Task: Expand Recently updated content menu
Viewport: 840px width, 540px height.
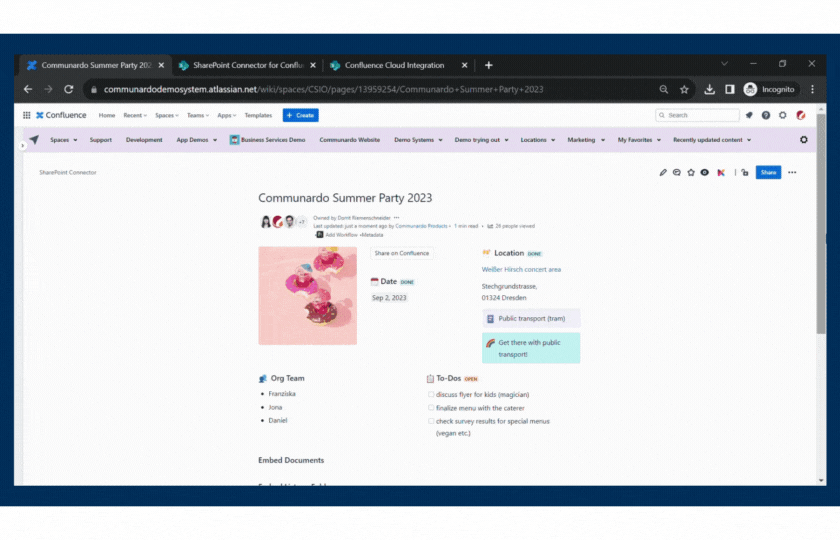Action: point(712,140)
